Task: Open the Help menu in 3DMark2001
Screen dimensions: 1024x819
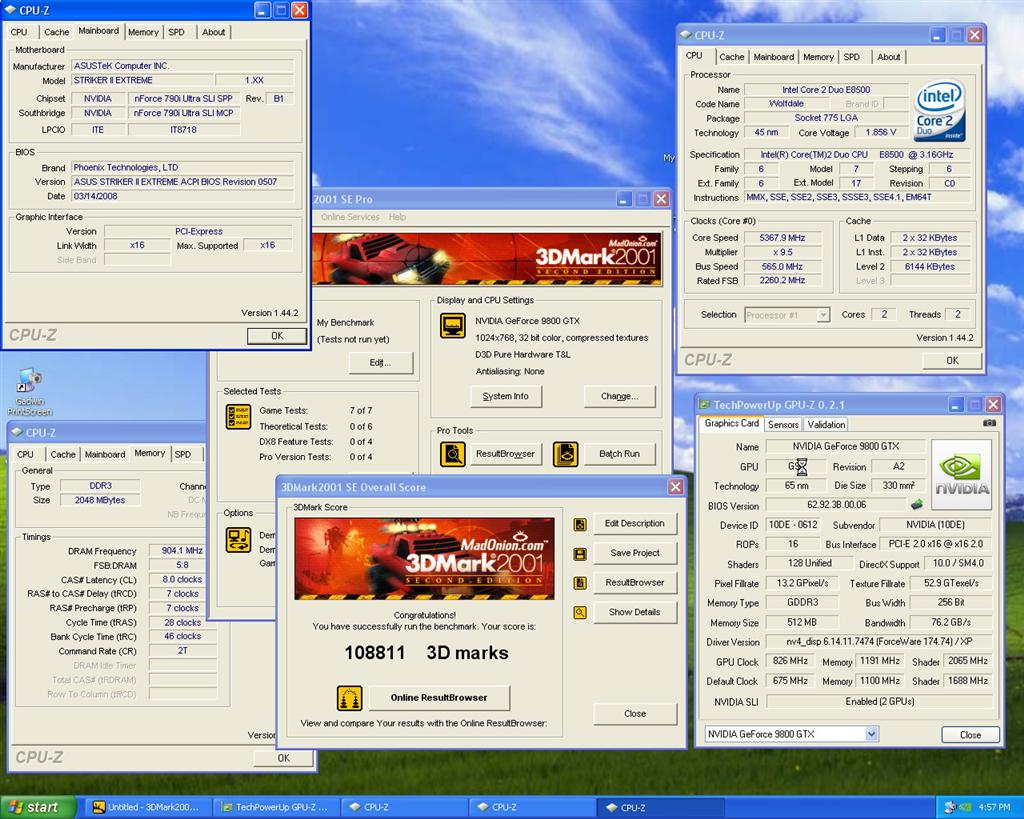Action: (397, 217)
